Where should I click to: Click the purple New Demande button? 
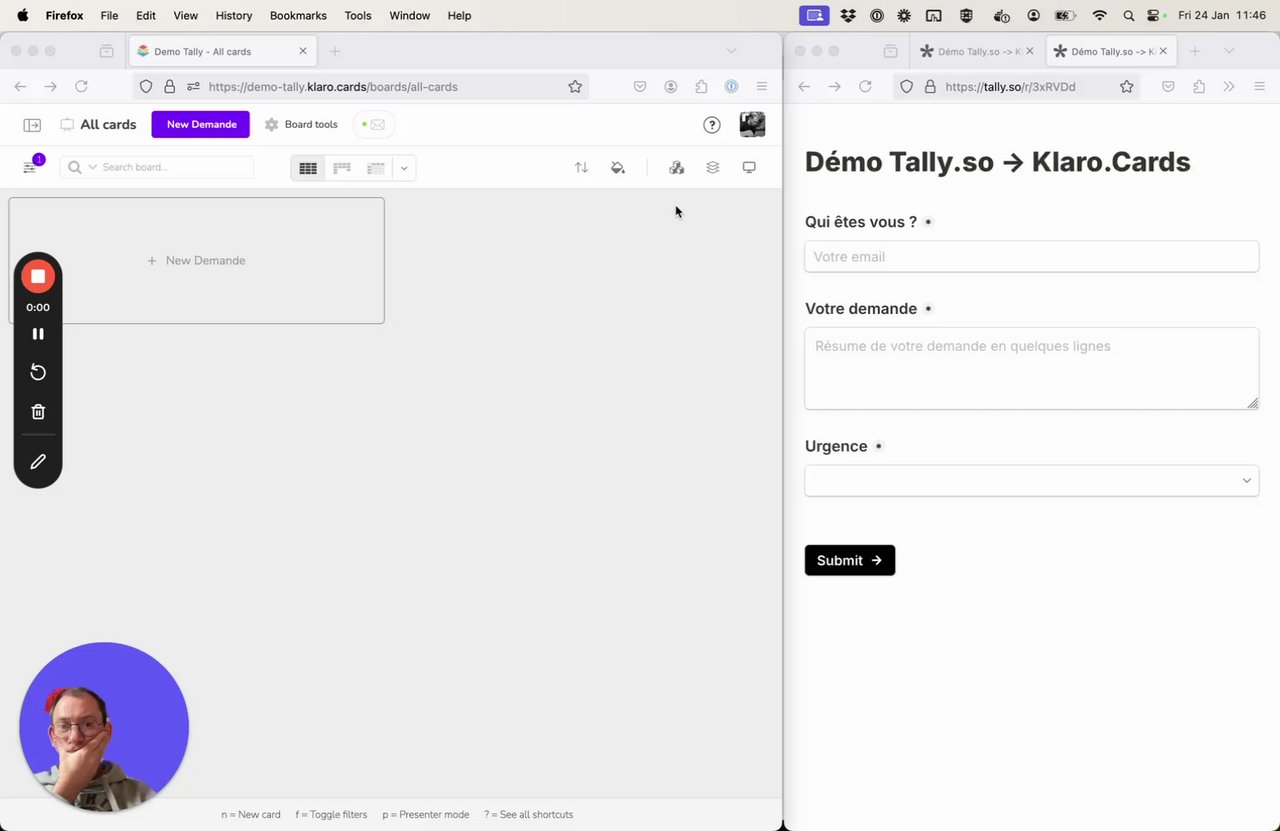pyautogui.click(x=201, y=124)
